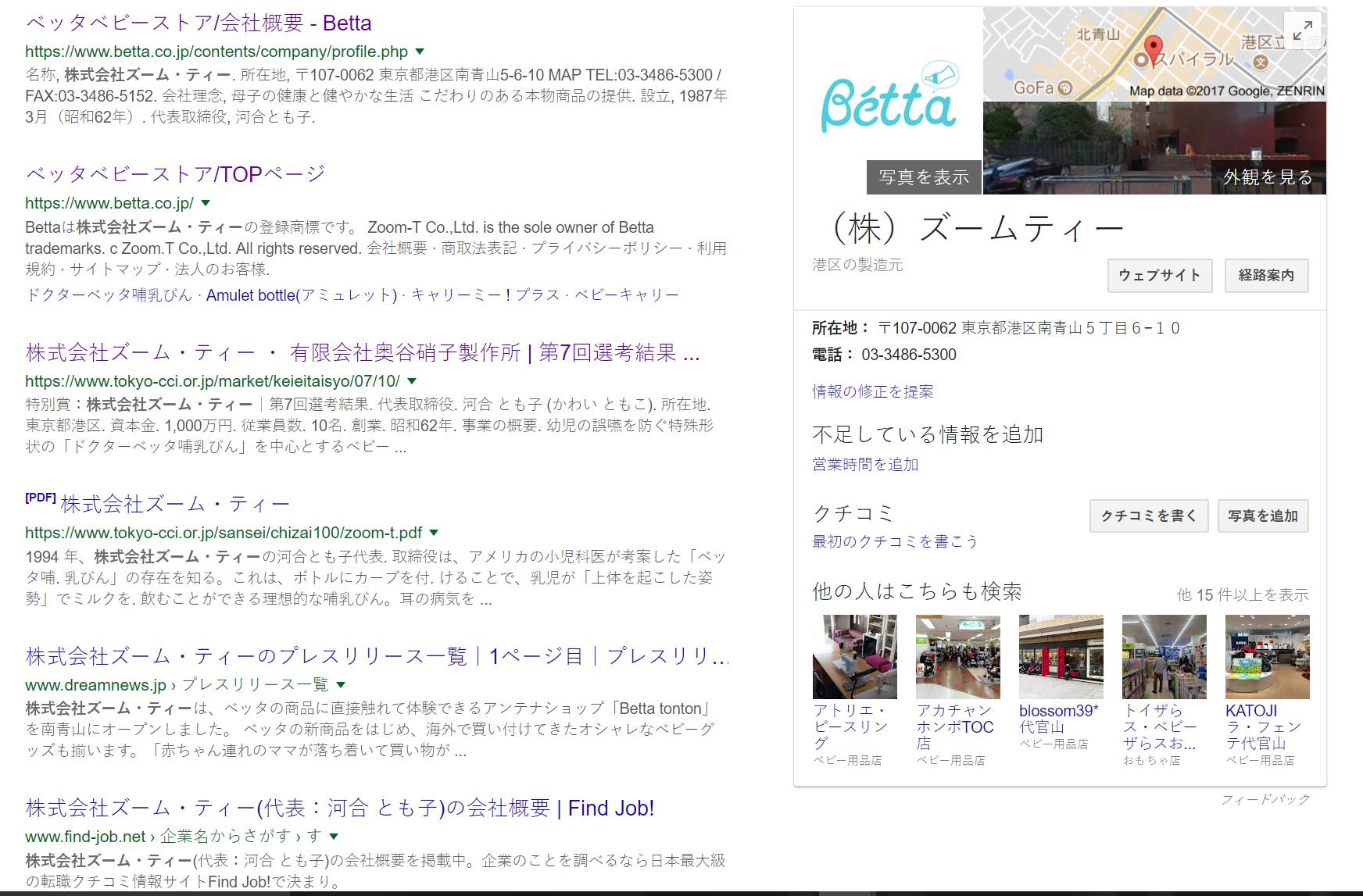Click 外観を見る street view photo
Image resolution: width=1363 pixels, height=896 pixels.
[1154, 148]
